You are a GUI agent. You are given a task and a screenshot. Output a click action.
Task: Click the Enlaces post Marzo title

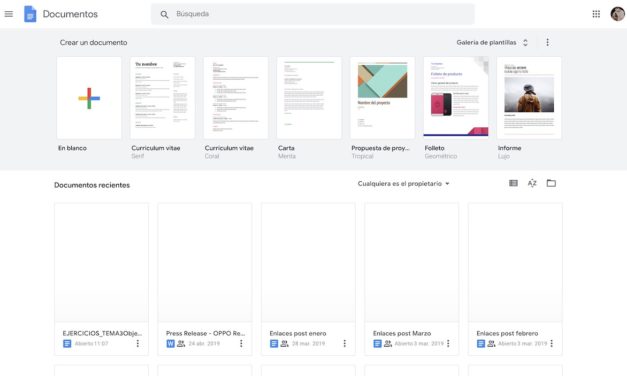coord(402,333)
